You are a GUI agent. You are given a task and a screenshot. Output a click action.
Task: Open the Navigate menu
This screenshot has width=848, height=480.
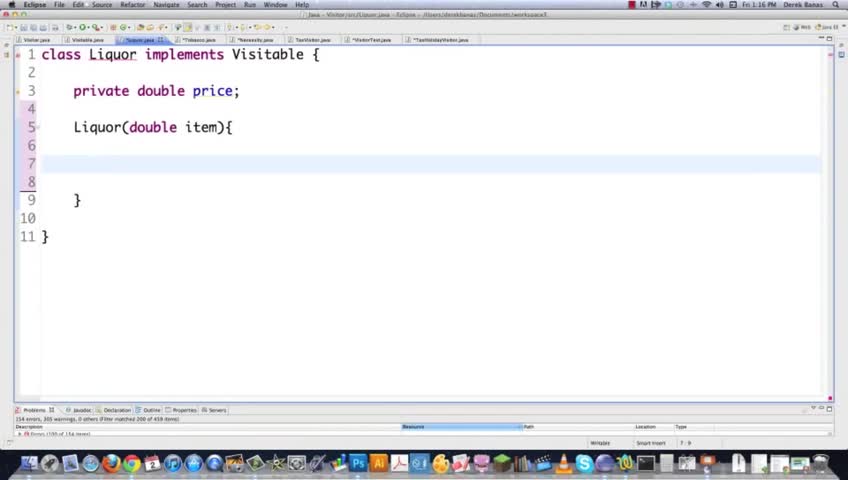[x=166, y=4]
